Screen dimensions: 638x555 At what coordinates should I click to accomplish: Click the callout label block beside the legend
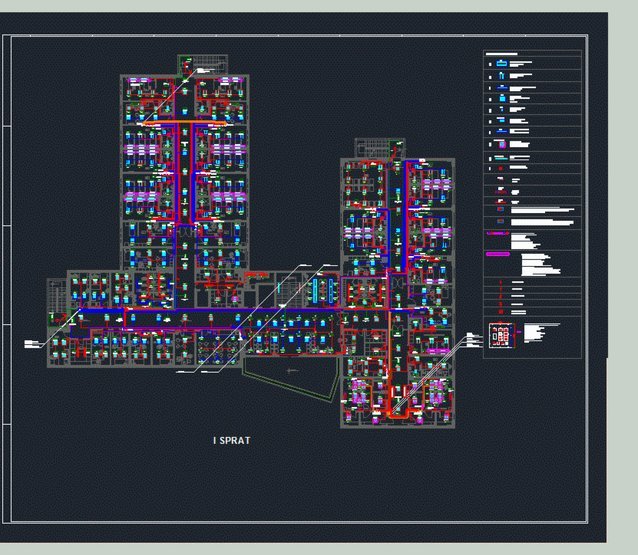(474, 340)
